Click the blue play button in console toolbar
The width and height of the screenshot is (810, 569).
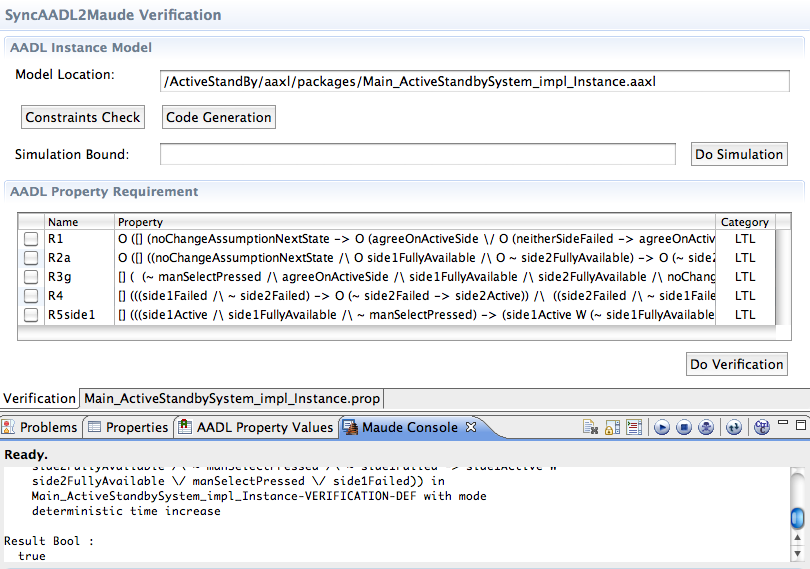pyautogui.click(x=661, y=428)
